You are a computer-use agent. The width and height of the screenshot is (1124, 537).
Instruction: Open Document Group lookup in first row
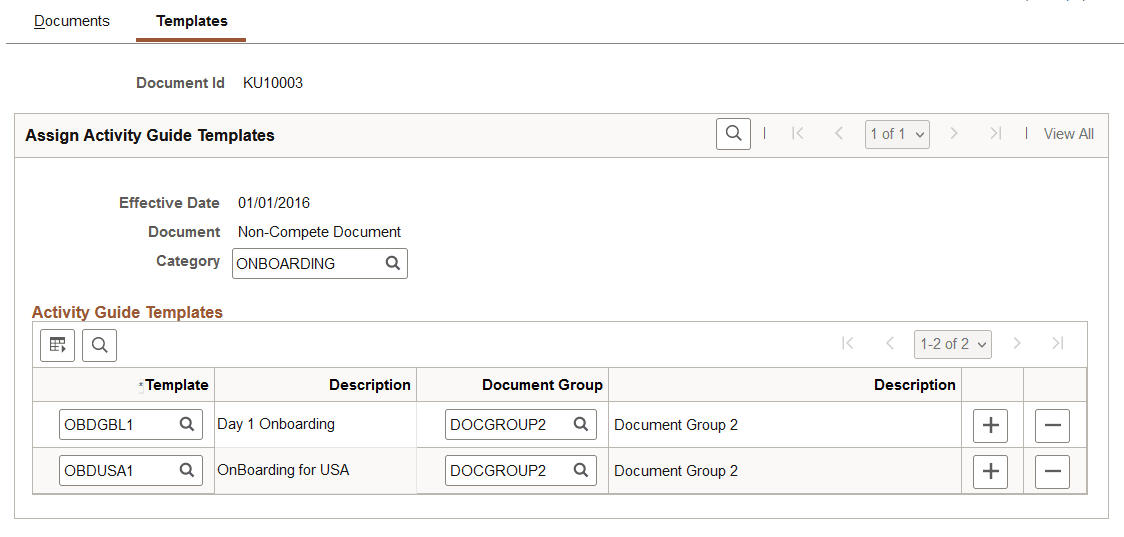coord(580,425)
